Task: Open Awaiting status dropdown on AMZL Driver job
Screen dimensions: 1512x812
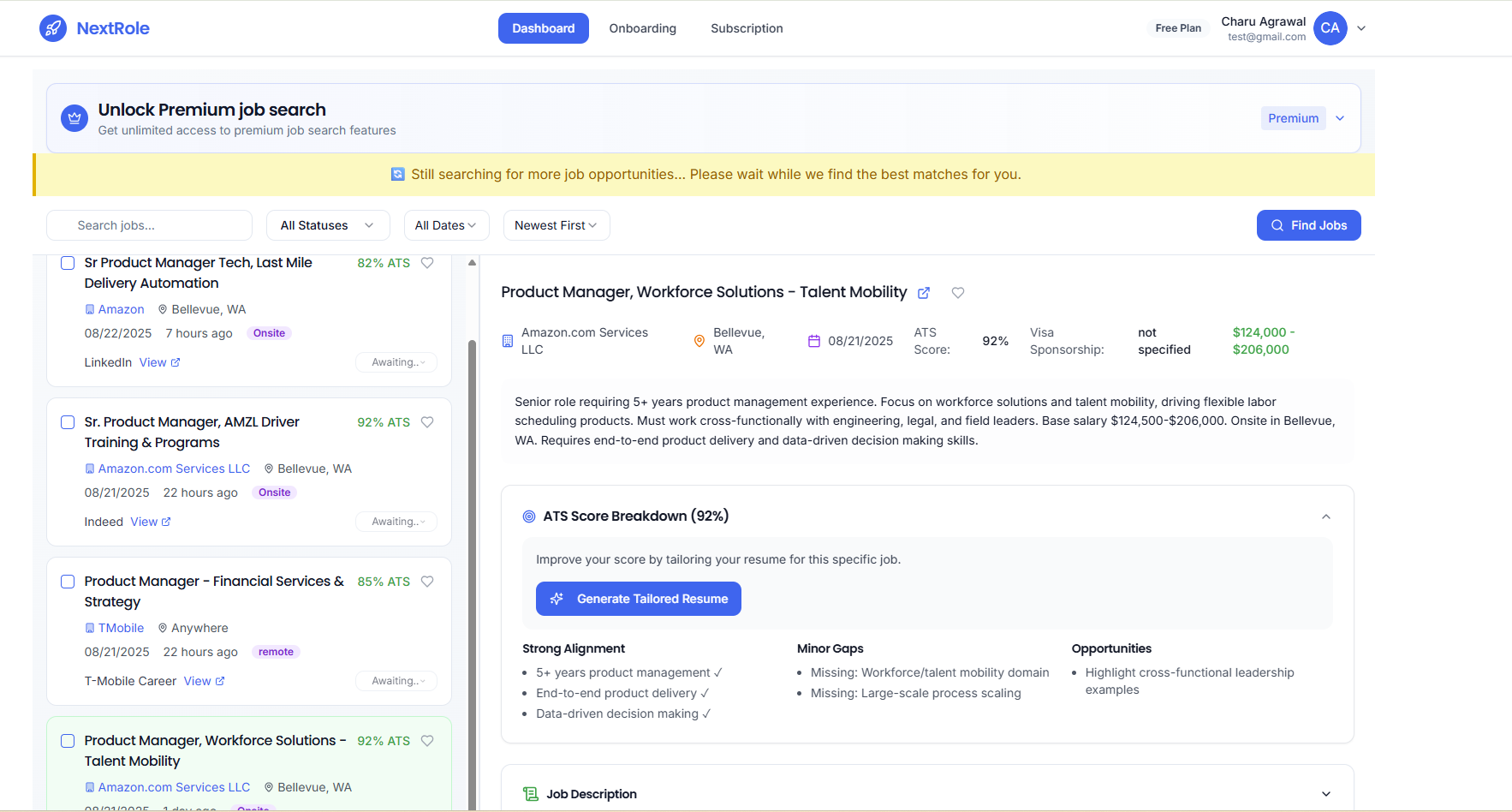Action: (396, 522)
